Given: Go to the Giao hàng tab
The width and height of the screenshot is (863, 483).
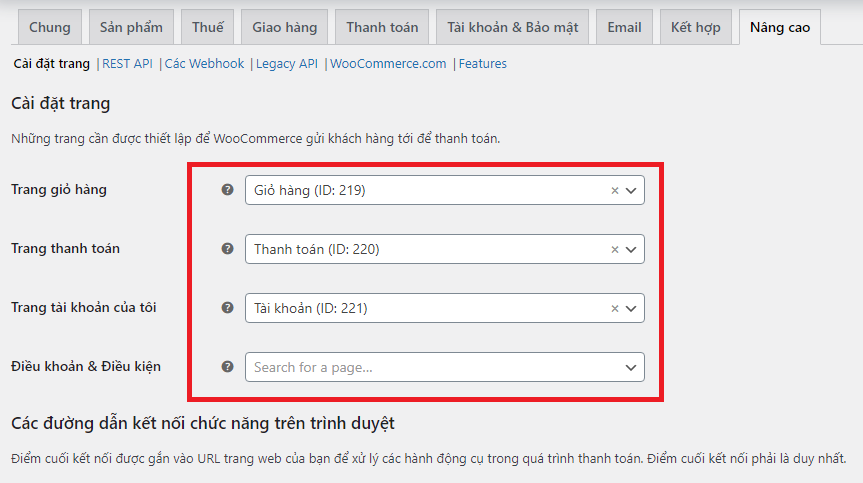Looking at the screenshot, I should 284,27.
